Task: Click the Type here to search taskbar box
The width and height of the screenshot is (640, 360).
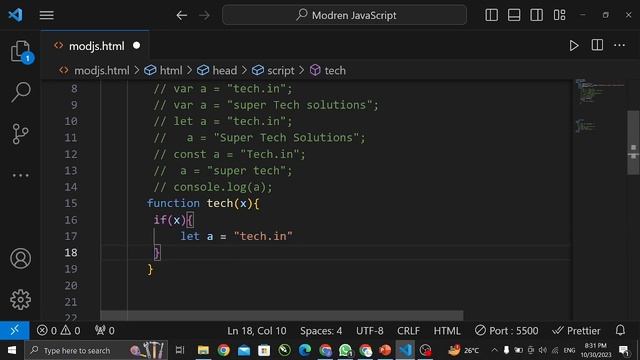Action: click(96, 350)
